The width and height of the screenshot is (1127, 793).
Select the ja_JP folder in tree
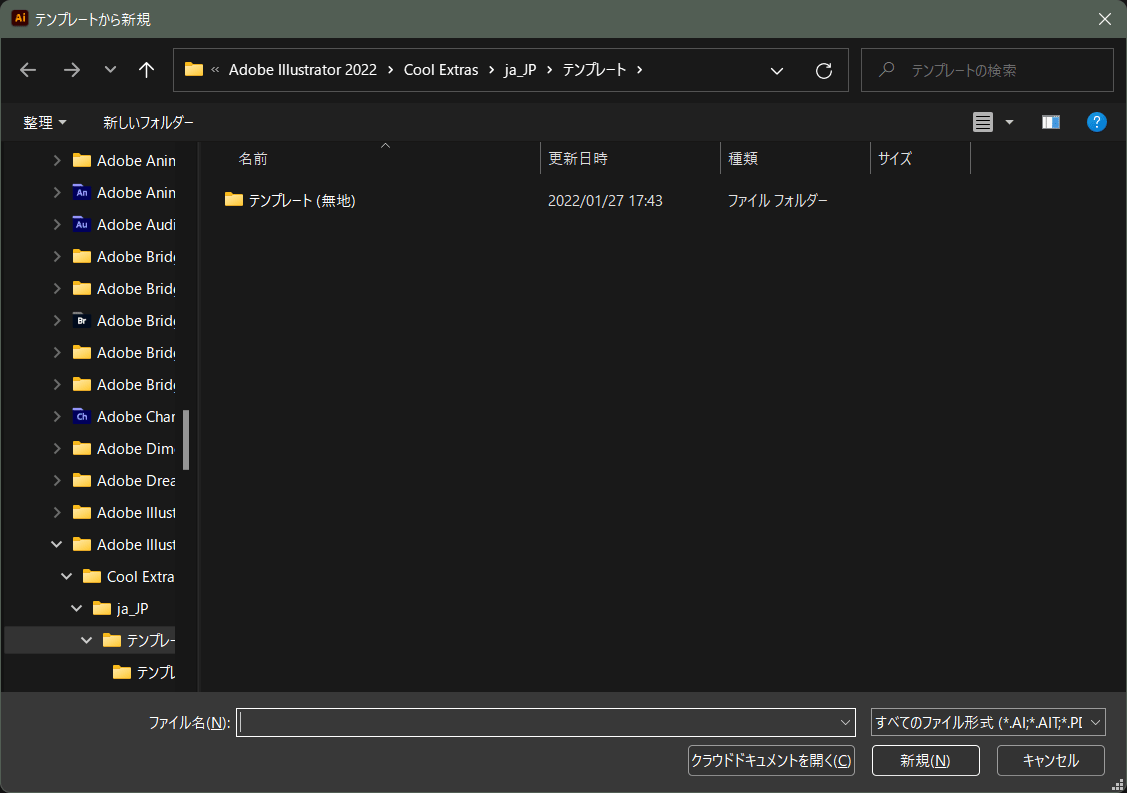click(x=120, y=608)
